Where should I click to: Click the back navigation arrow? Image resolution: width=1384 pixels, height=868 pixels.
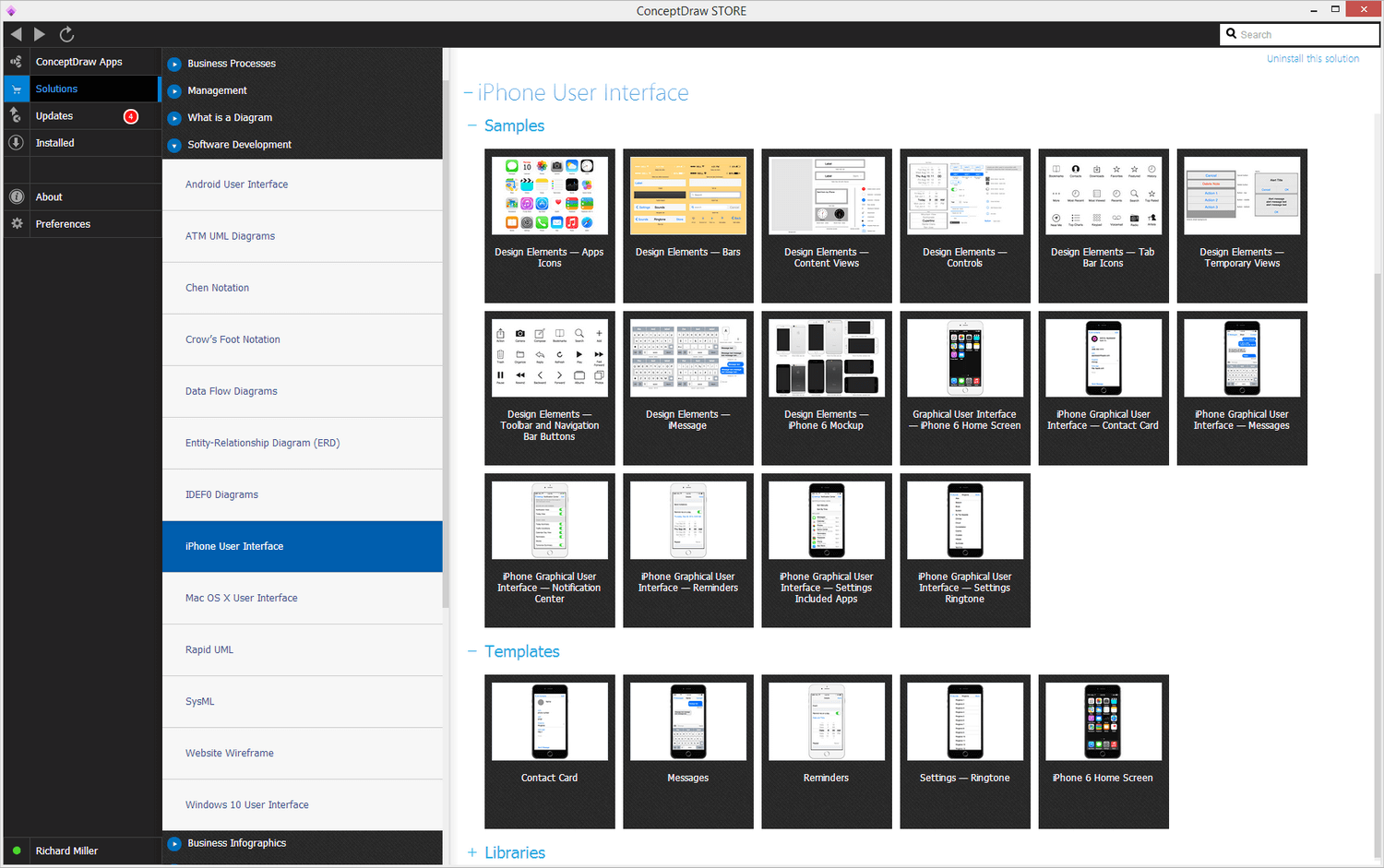pos(17,34)
